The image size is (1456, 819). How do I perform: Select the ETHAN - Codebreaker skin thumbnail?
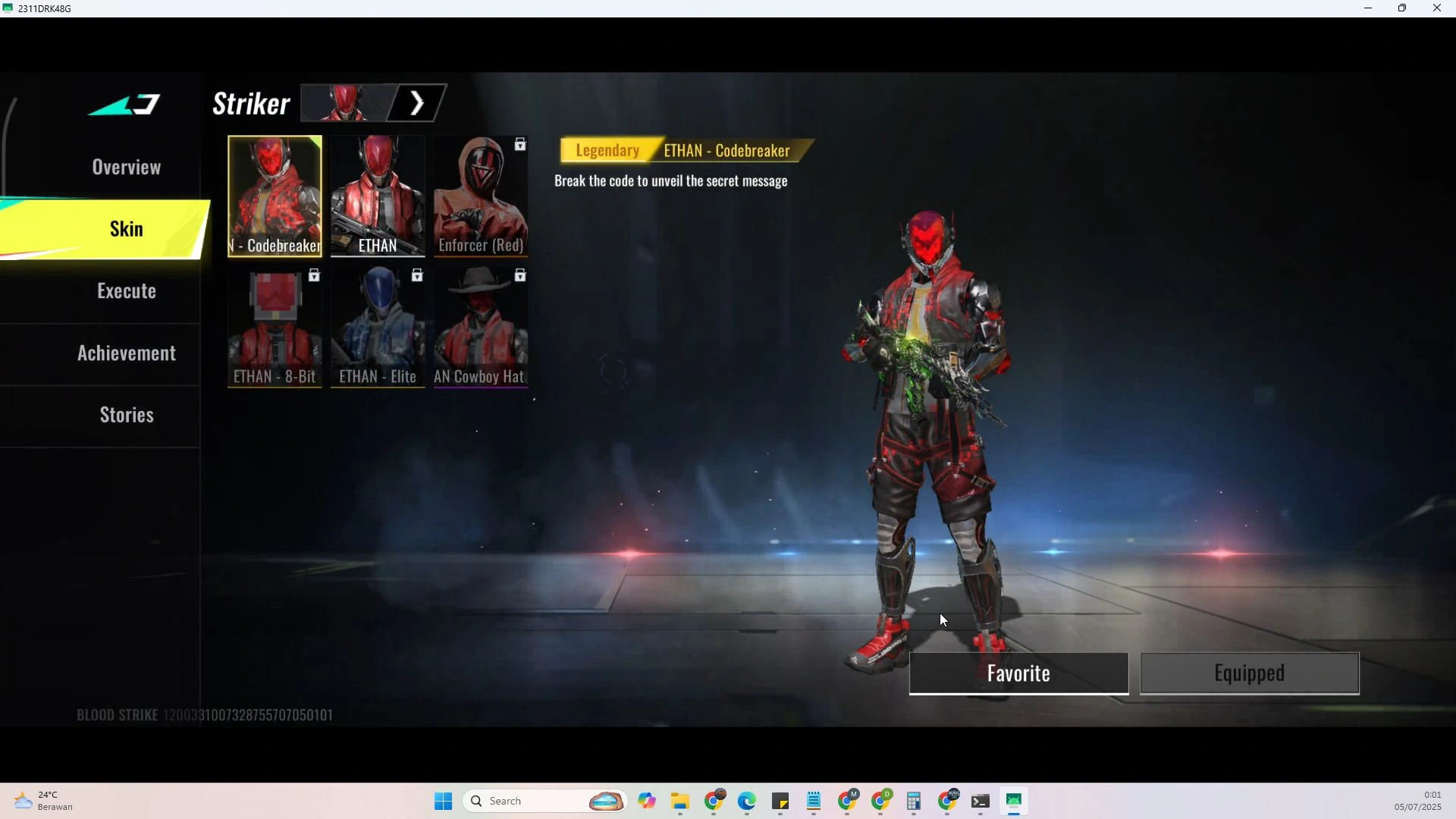coord(275,196)
